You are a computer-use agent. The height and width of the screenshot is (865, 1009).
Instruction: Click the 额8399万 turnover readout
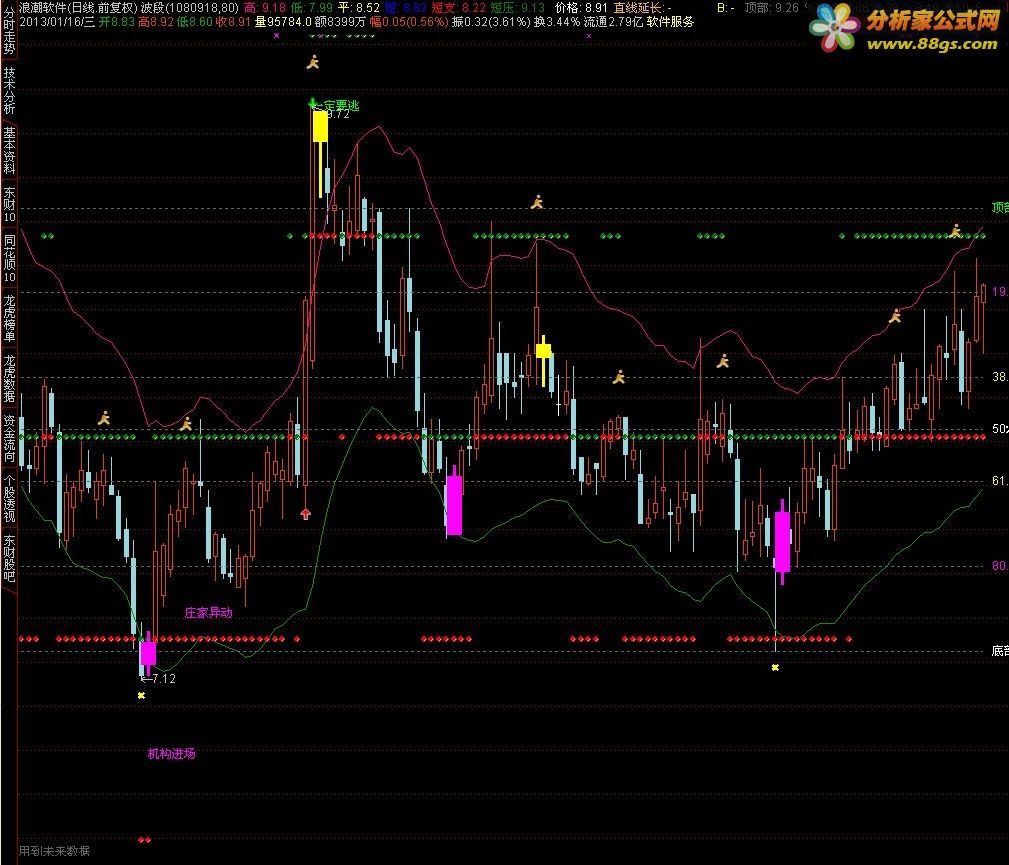click(340, 22)
